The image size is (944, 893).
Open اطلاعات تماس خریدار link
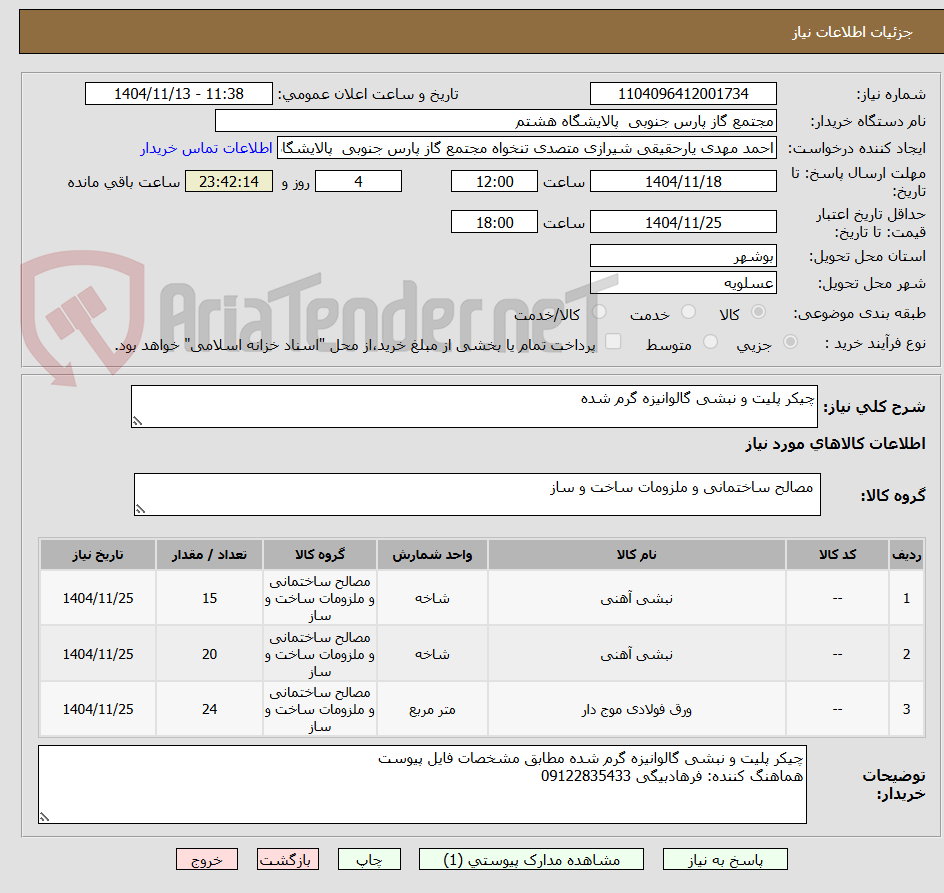pyautogui.click(x=206, y=148)
